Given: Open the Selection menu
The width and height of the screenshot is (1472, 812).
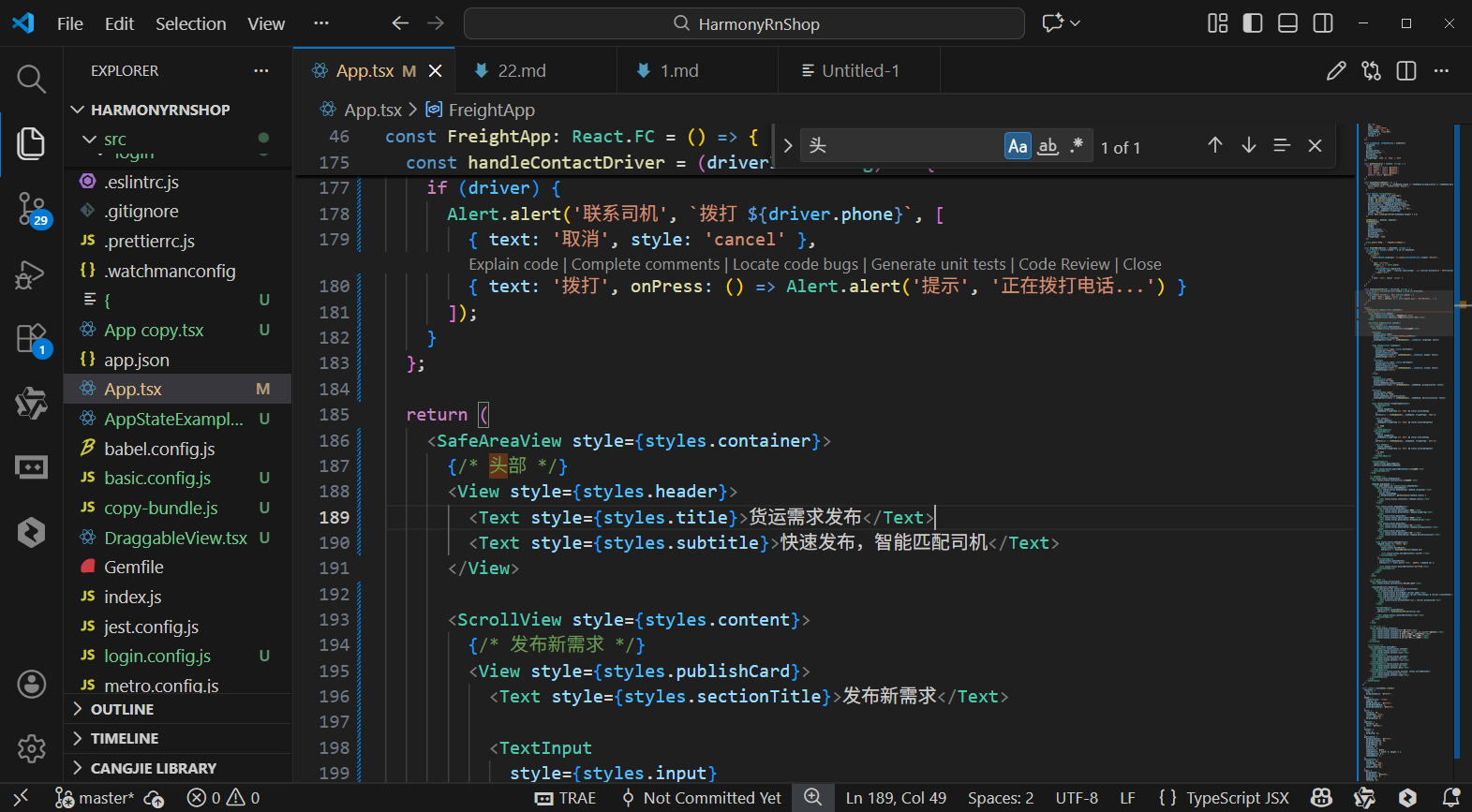Looking at the screenshot, I should [190, 23].
